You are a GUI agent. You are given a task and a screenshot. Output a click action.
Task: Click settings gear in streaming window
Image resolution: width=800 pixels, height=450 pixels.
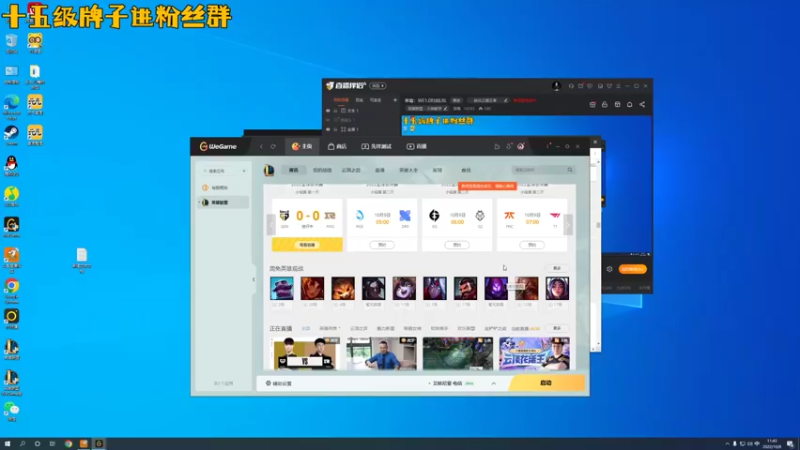(x=609, y=269)
